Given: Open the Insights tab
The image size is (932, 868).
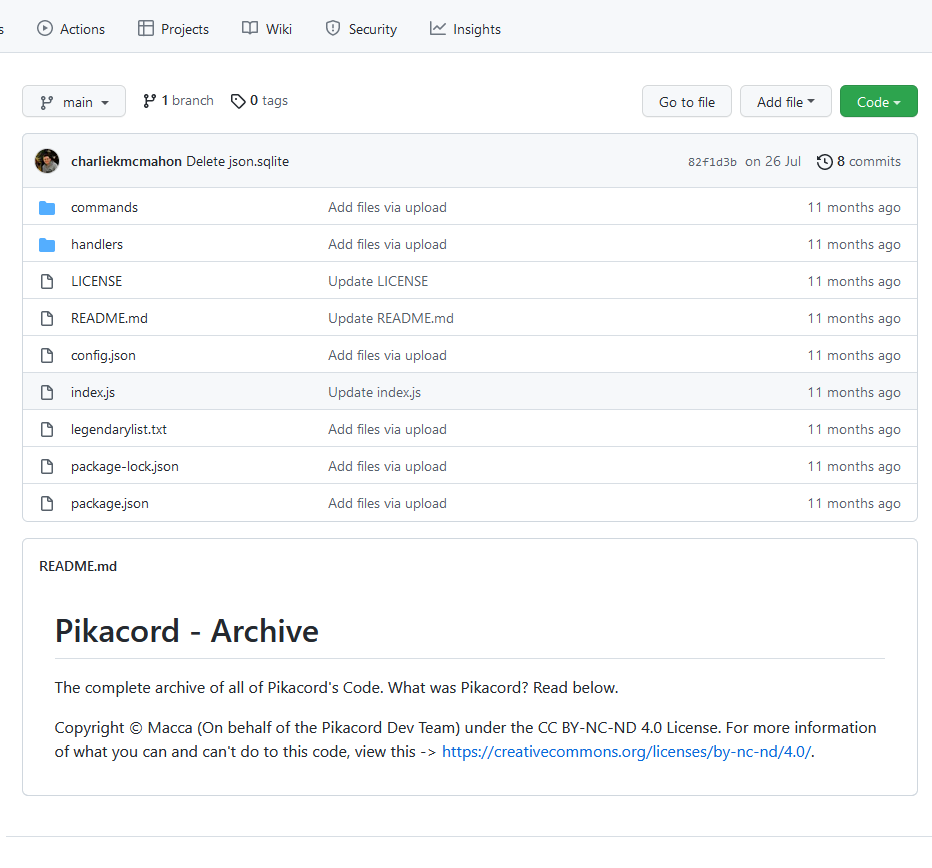Looking at the screenshot, I should click(465, 29).
